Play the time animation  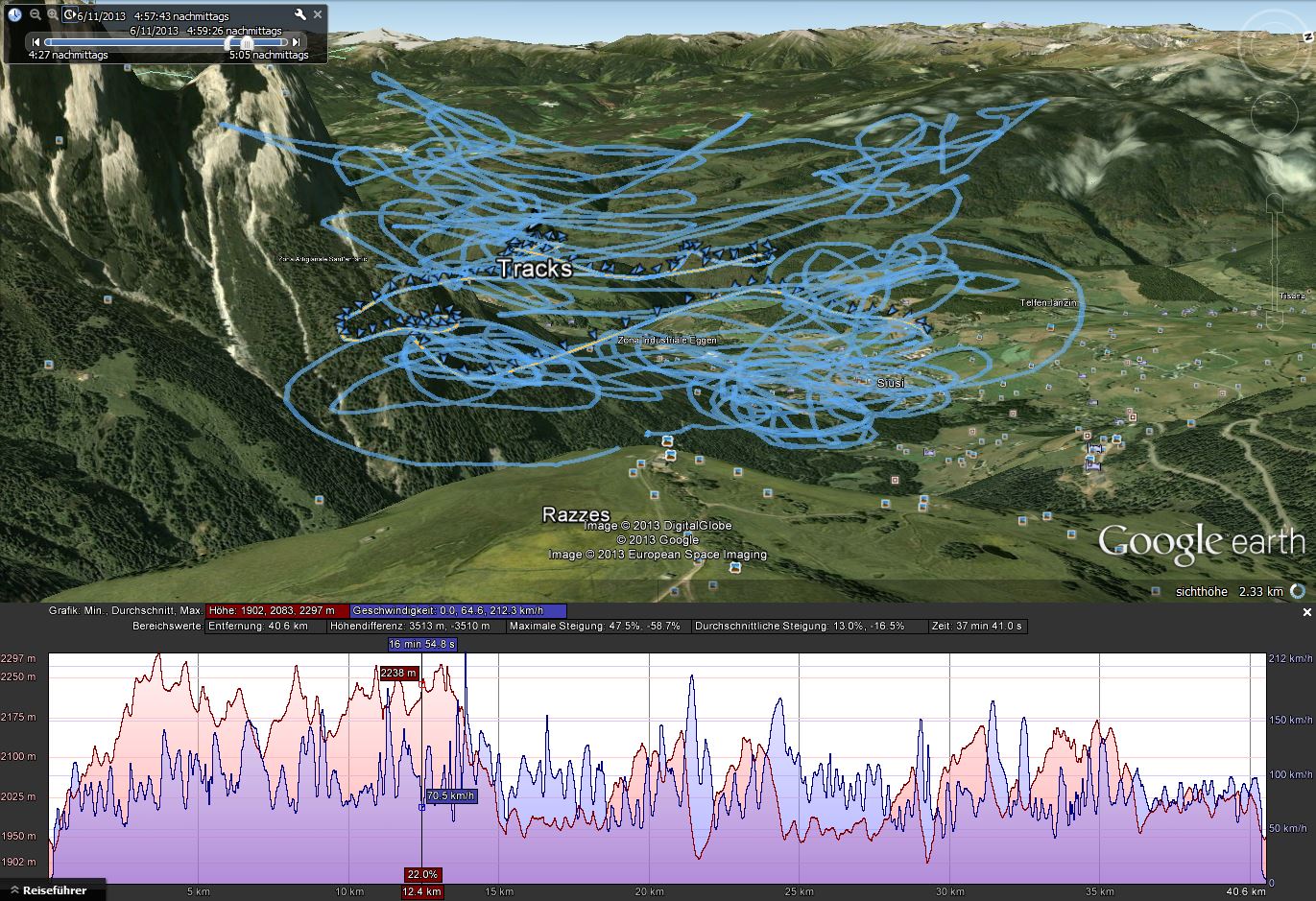pyautogui.click(x=71, y=14)
